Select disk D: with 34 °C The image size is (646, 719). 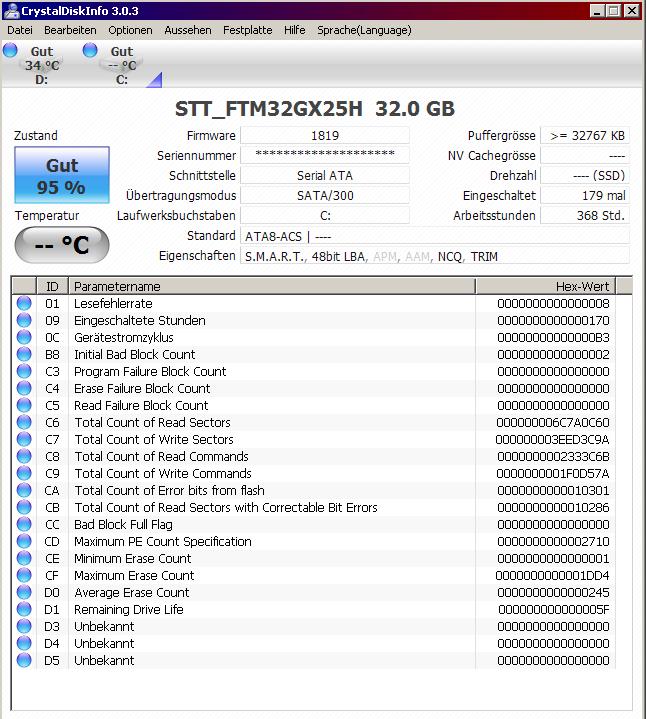[x=42, y=65]
